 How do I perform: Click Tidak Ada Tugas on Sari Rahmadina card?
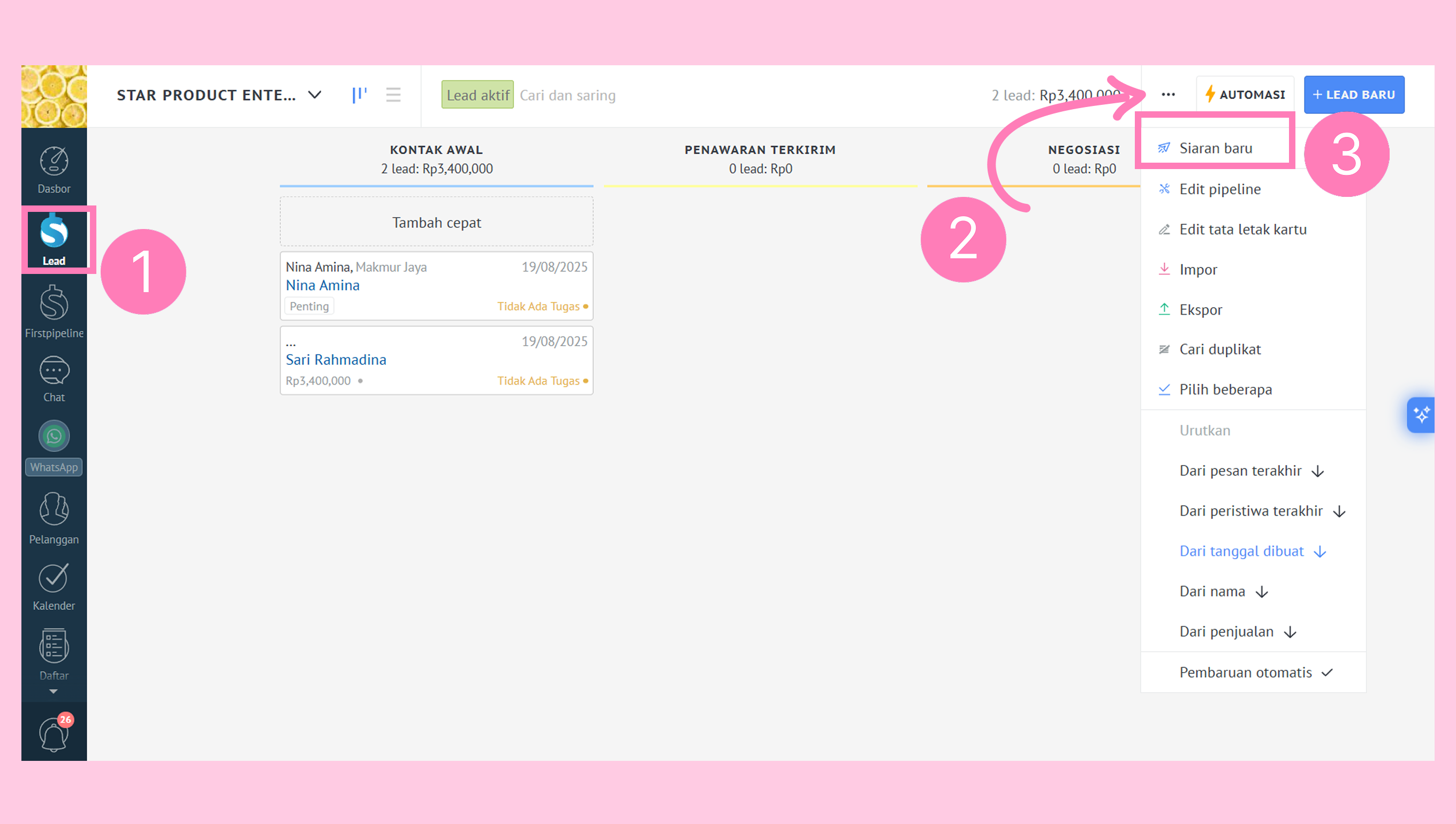(x=542, y=381)
